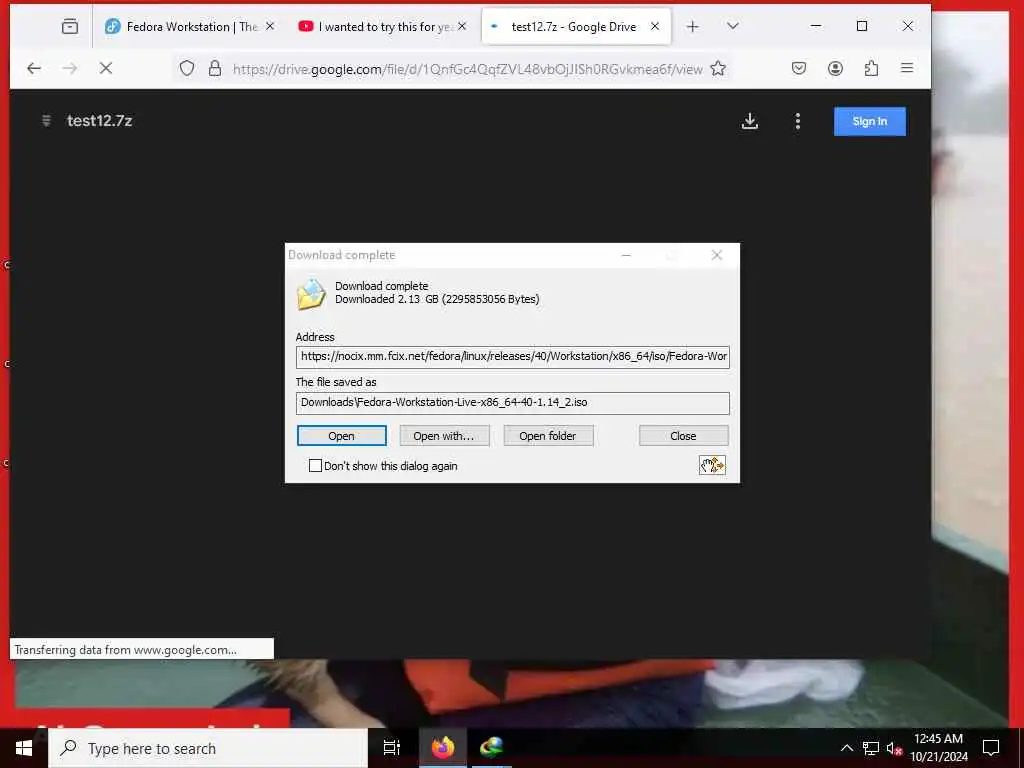The width and height of the screenshot is (1024, 768).
Task: Bookmark this page with the star
Action: [x=718, y=68]
